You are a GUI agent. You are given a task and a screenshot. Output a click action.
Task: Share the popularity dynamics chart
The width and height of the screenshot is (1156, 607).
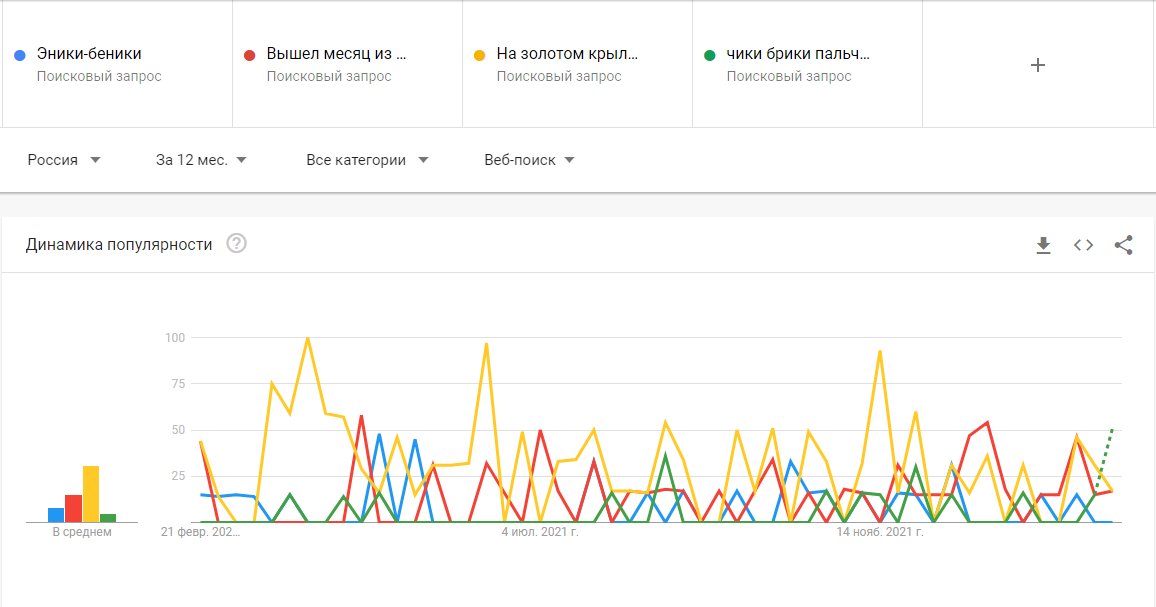tap(1124, 245)
